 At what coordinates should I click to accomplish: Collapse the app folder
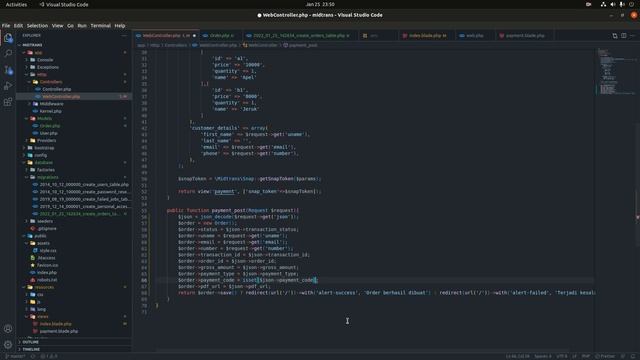(38, 53)
